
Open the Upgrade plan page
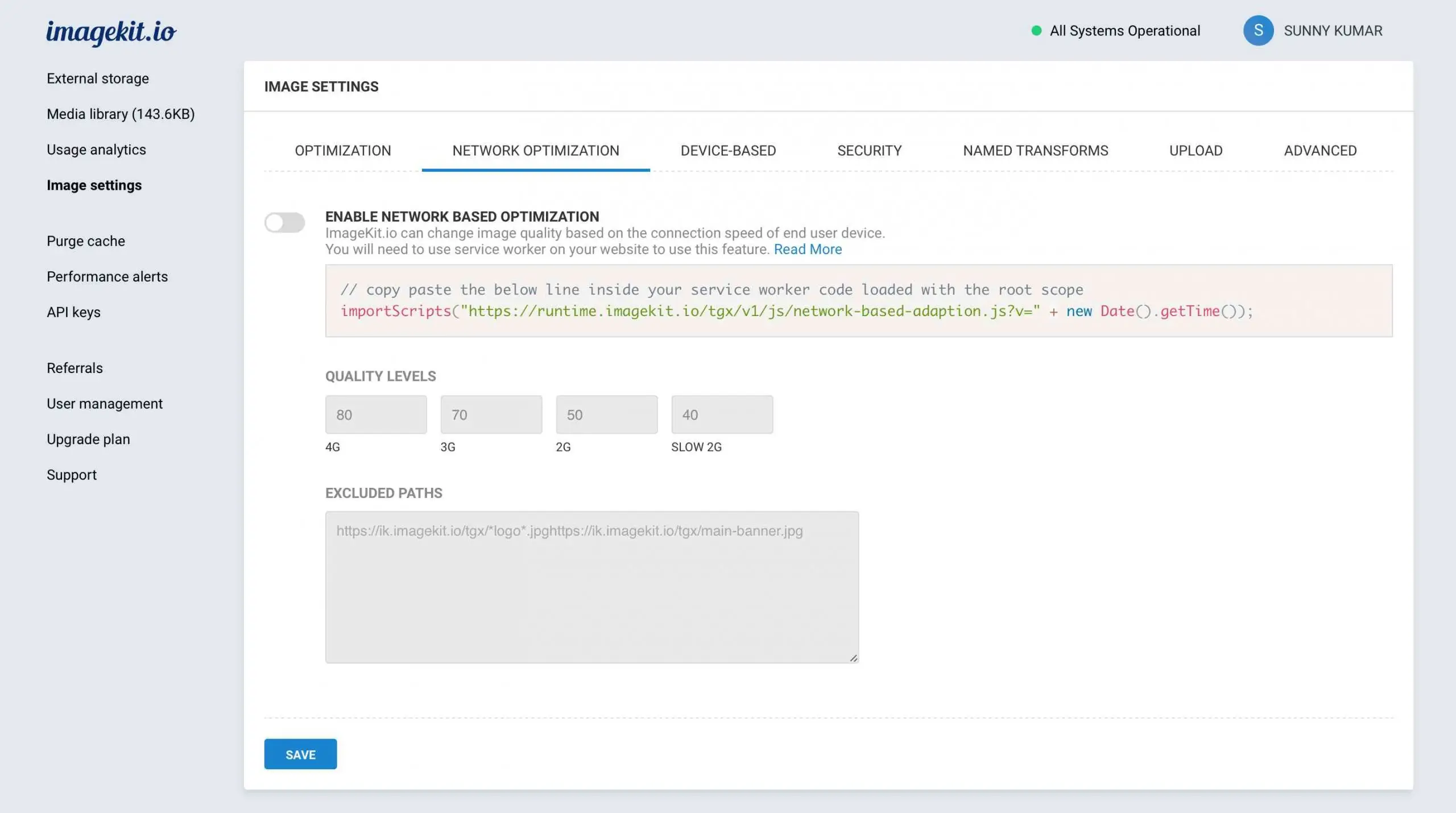(x=89, y=438)
